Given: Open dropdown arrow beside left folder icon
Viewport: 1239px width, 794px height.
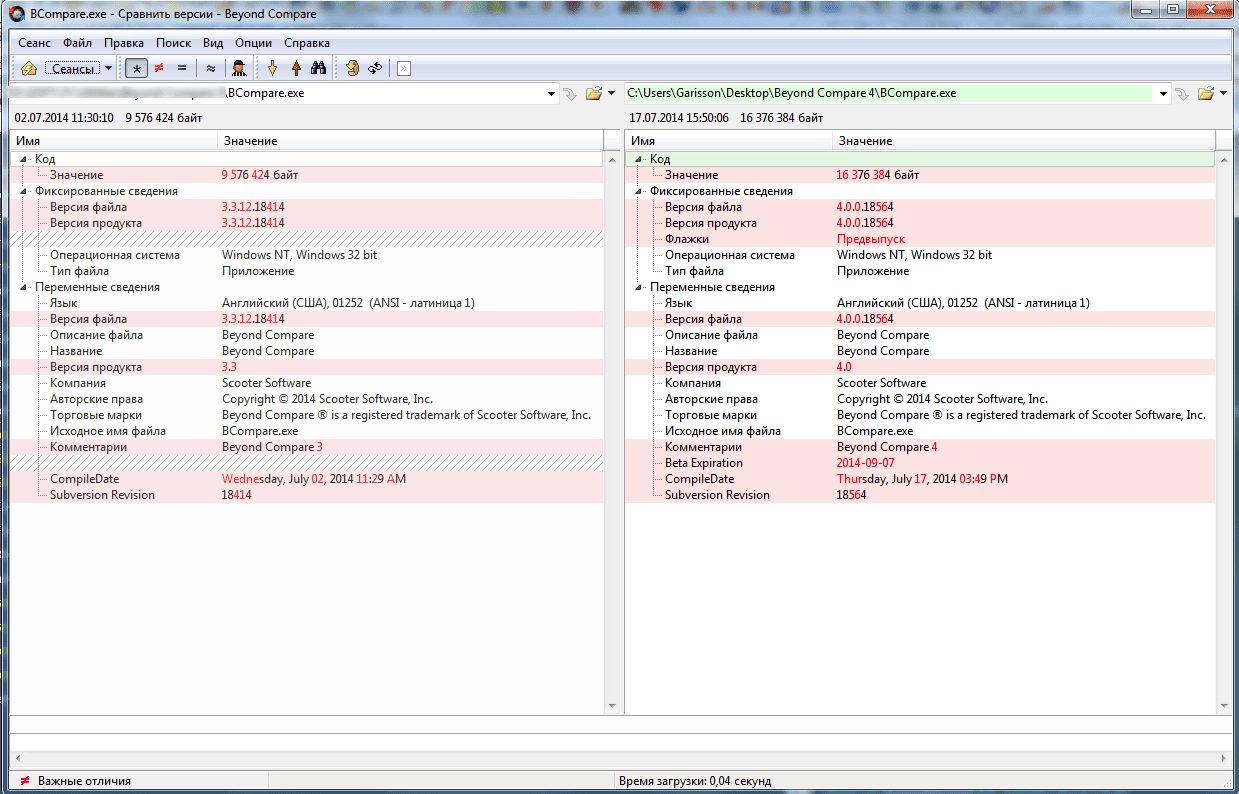Looking at the screenshot, I should 612,94.
